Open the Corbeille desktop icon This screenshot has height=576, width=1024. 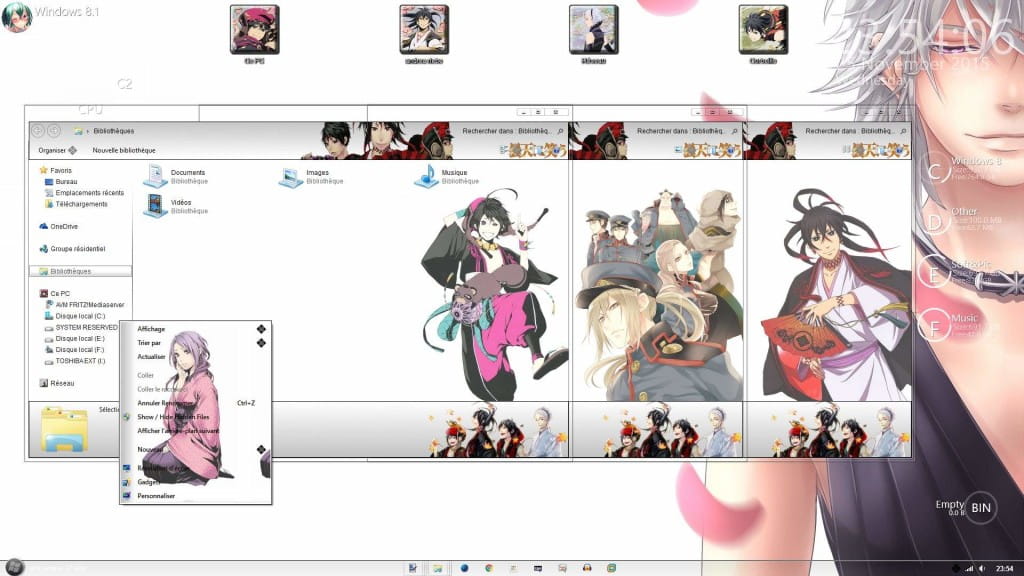click(x=766, y=30)
